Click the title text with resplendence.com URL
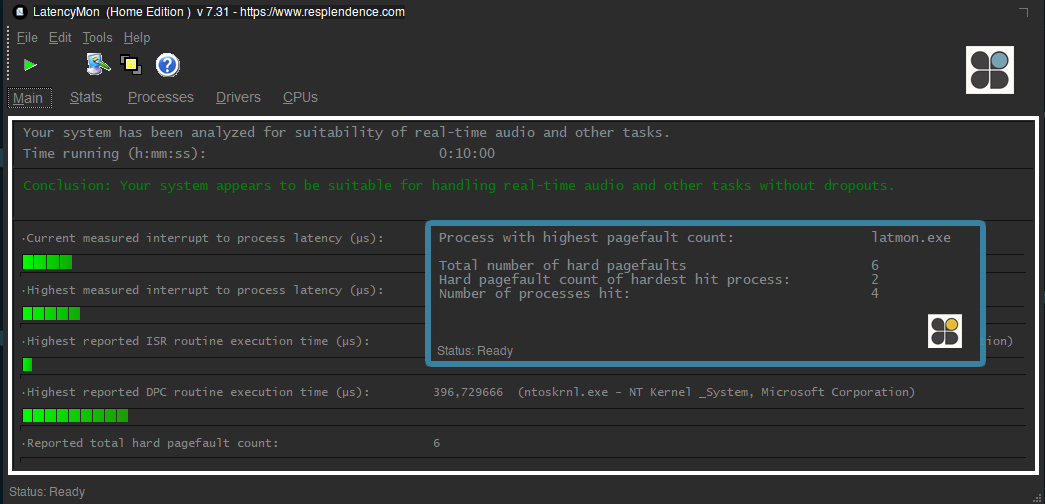 [x=219, y=12]
